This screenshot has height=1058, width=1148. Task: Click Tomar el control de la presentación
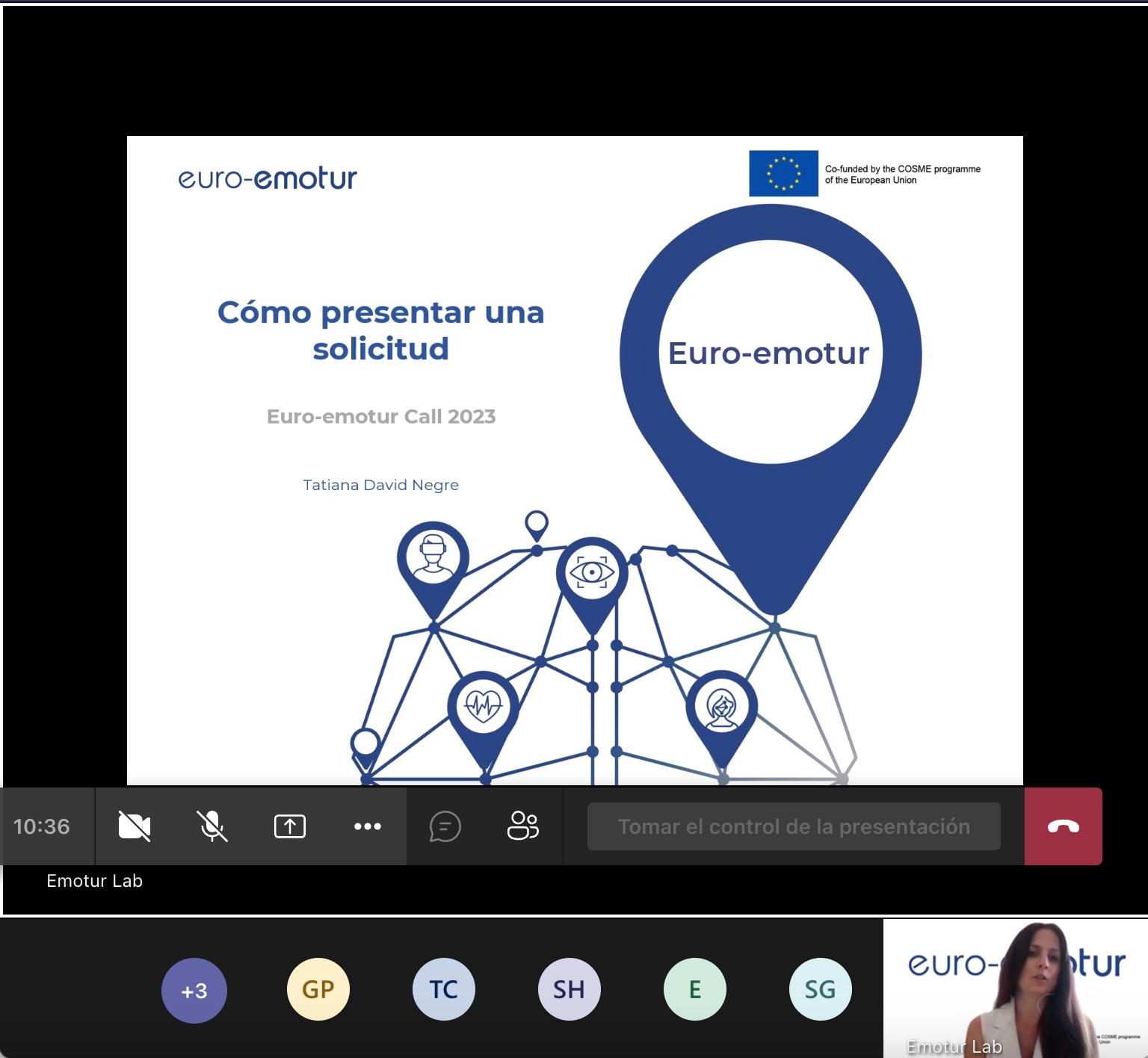(794, 826)
